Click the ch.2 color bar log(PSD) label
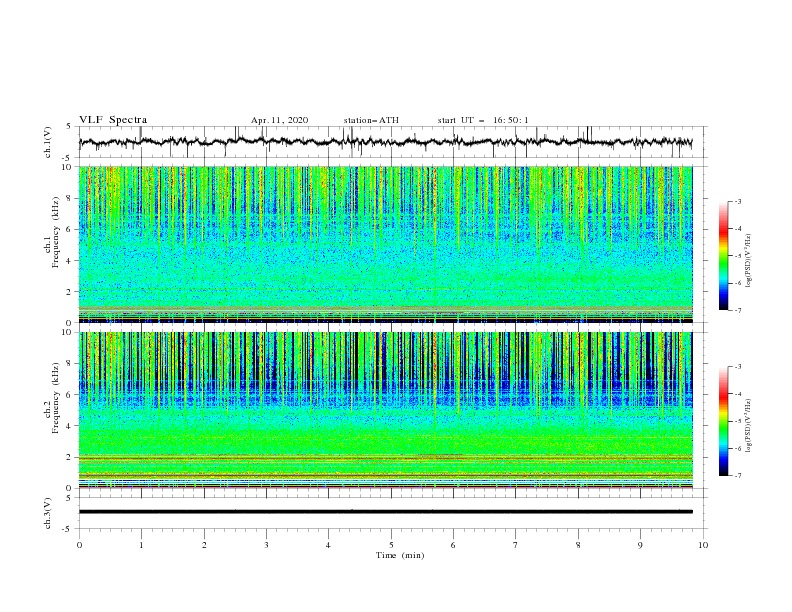The image size is (792, 612). (x=748, y=426)
